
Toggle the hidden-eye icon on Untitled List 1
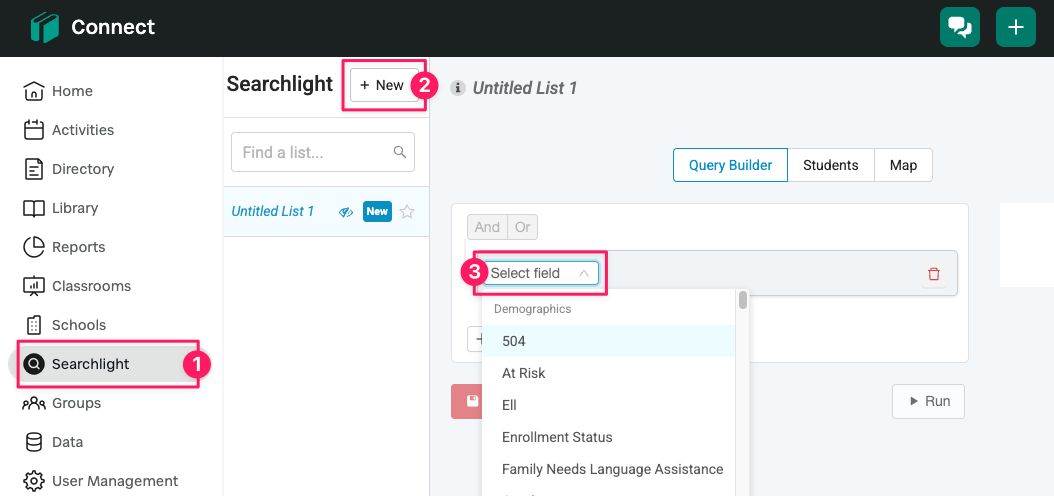[346, 212]
